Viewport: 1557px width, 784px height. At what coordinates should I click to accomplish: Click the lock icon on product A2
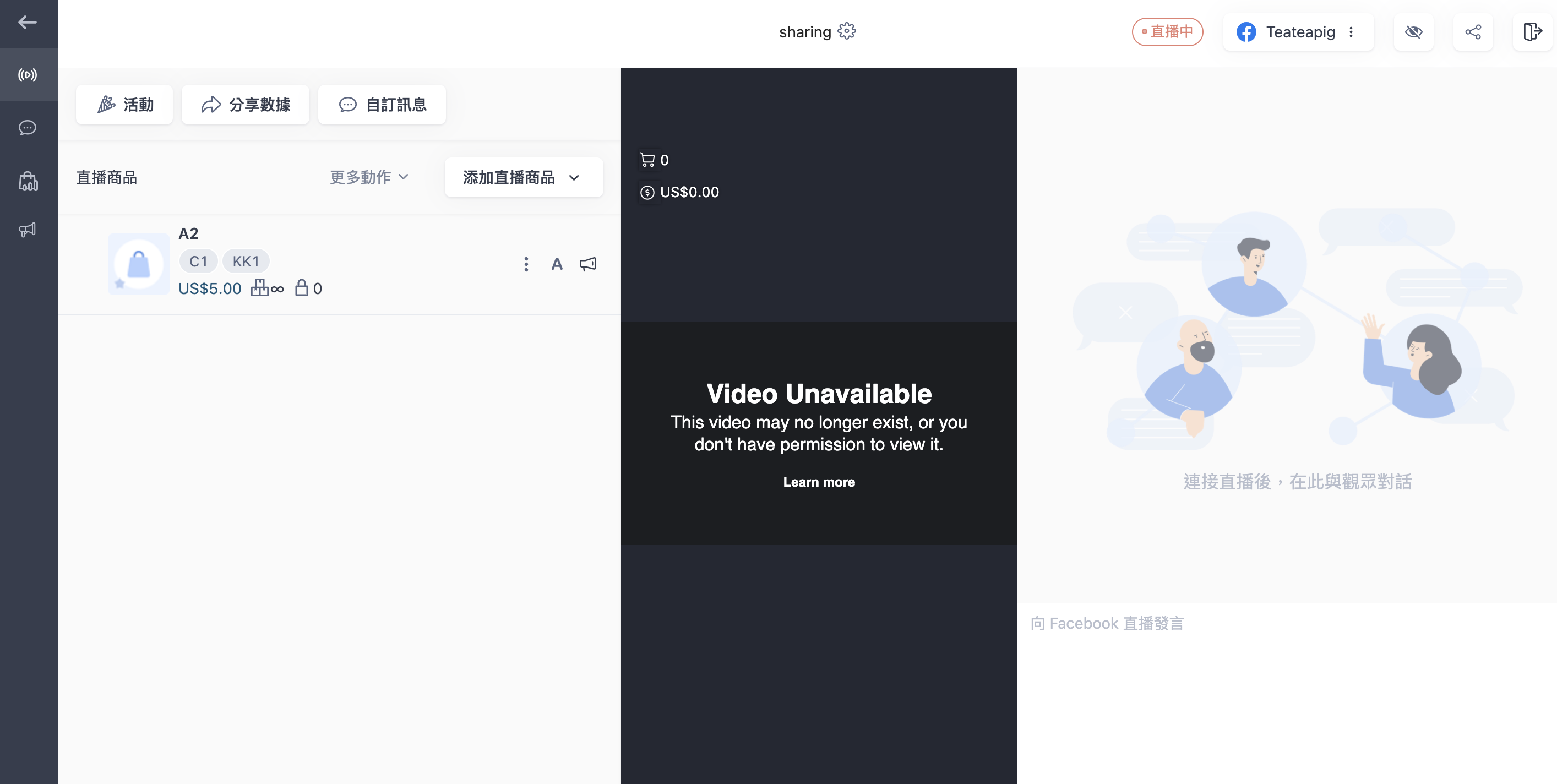tap(301, 288)
